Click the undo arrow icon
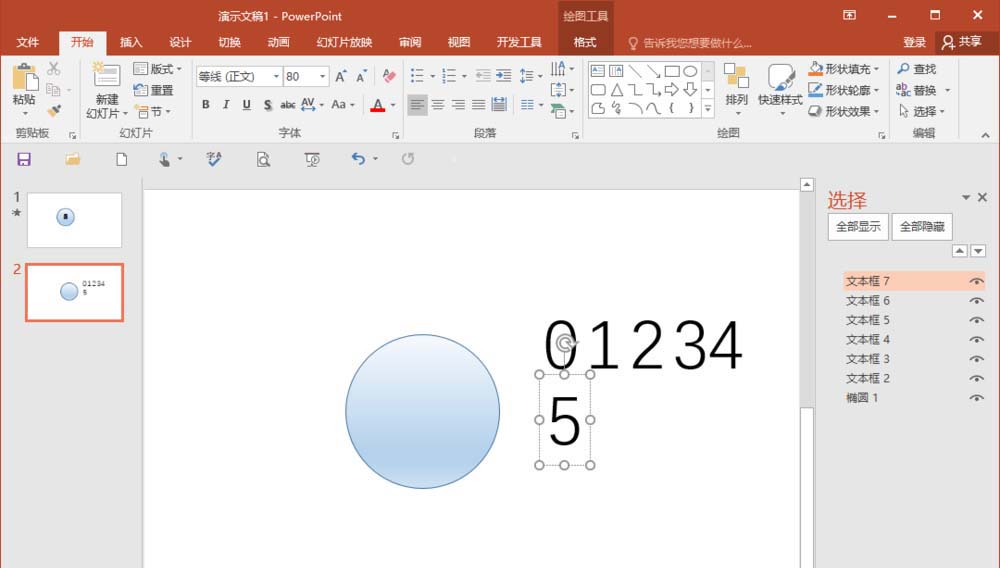 pyautogui.click(x=358, y=159)
